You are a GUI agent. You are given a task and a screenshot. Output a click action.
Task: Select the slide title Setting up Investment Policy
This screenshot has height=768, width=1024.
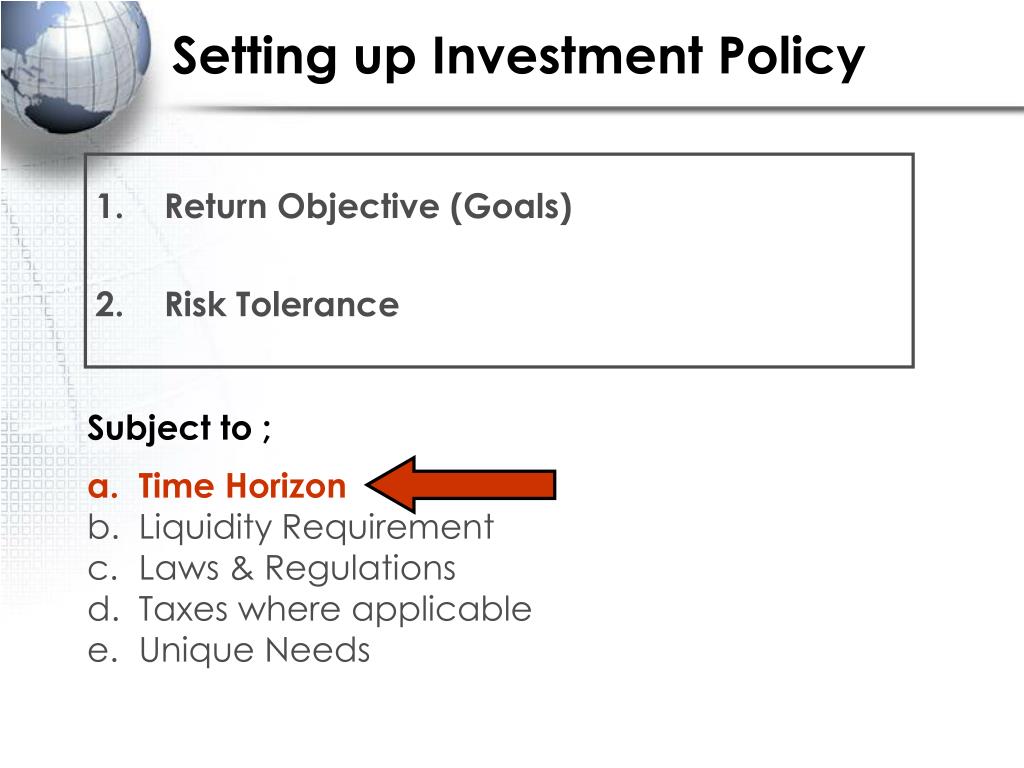(518, 57)
